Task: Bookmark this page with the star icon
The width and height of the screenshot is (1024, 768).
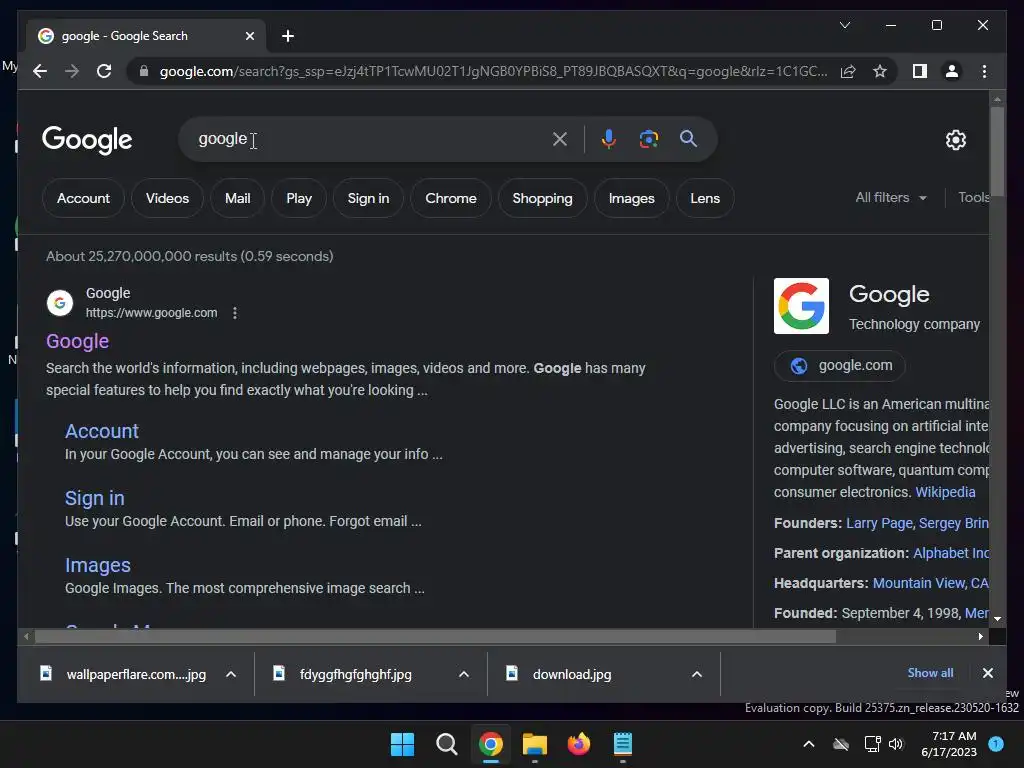Action: coord(880,71)
